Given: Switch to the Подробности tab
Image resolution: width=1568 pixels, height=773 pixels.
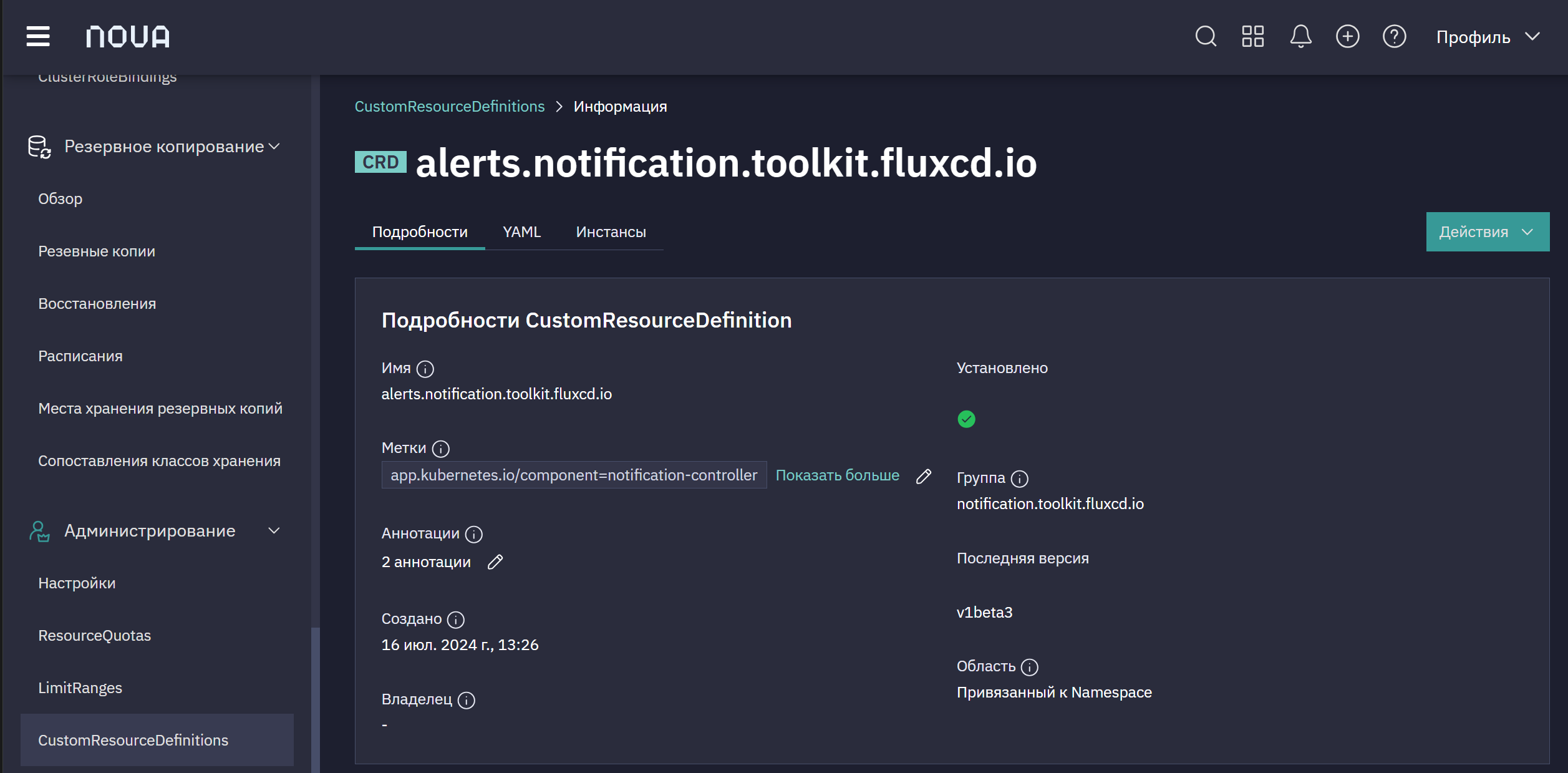Looking at the screenshot, I should 420,231.
